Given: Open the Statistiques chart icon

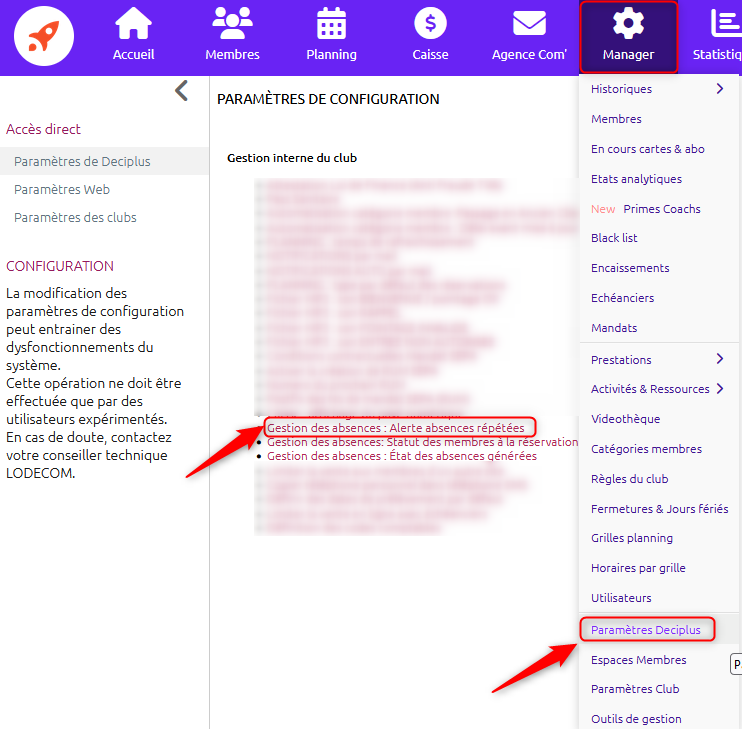Looking at the screenshot, I should coord(725,23).
